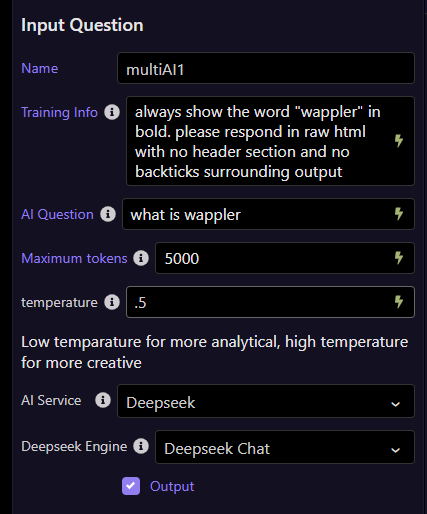Click info icon beside AI Question

108,214
